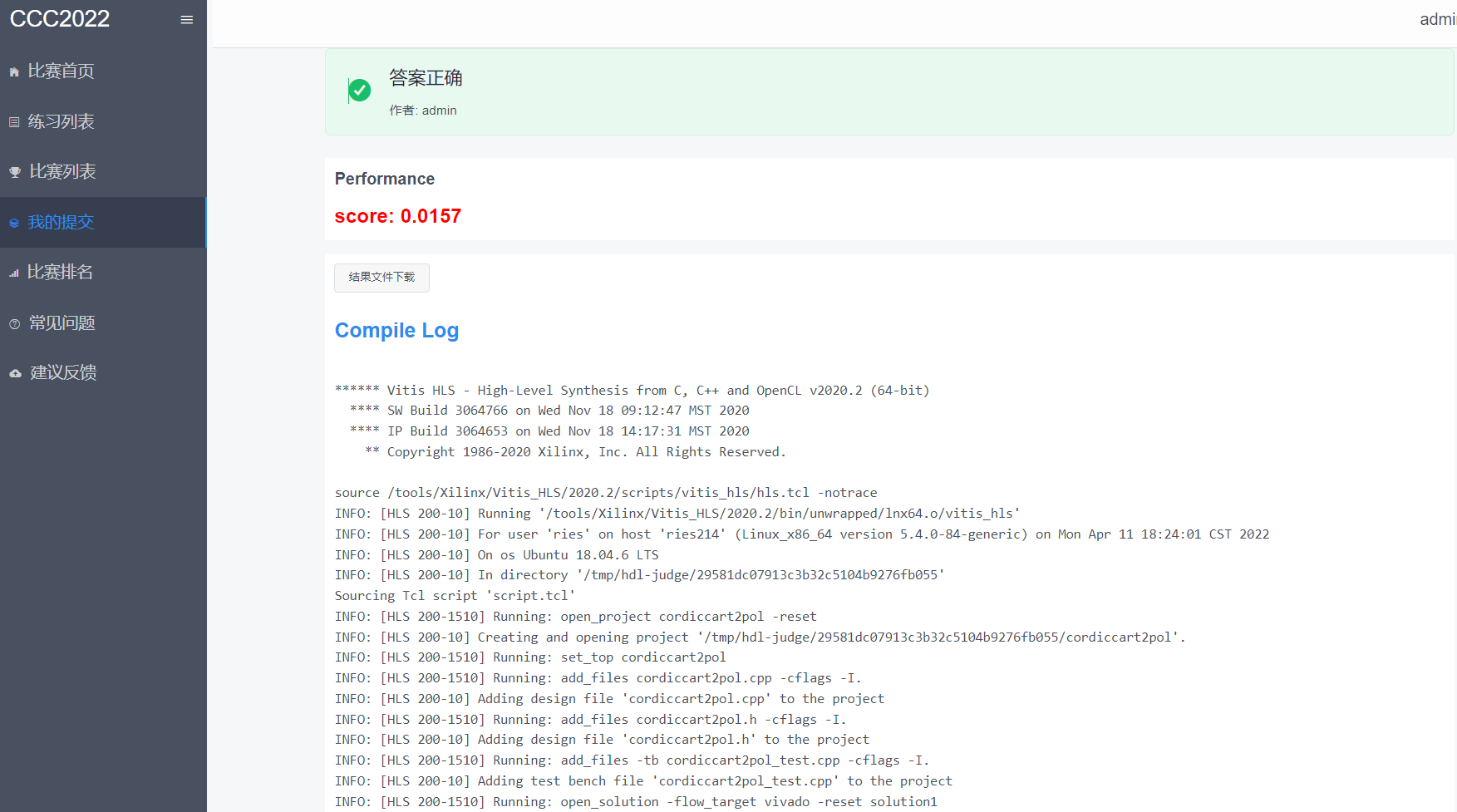Collapse the sidebar with the hamburger icon
Screen dimensions: 1457x812
click(x=187, y=20)
